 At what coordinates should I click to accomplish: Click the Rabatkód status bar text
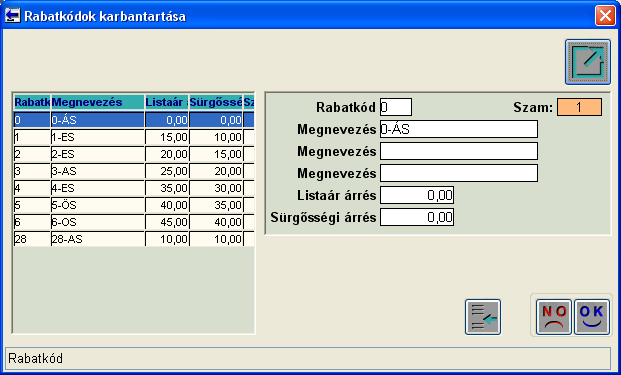click(36, 358)
